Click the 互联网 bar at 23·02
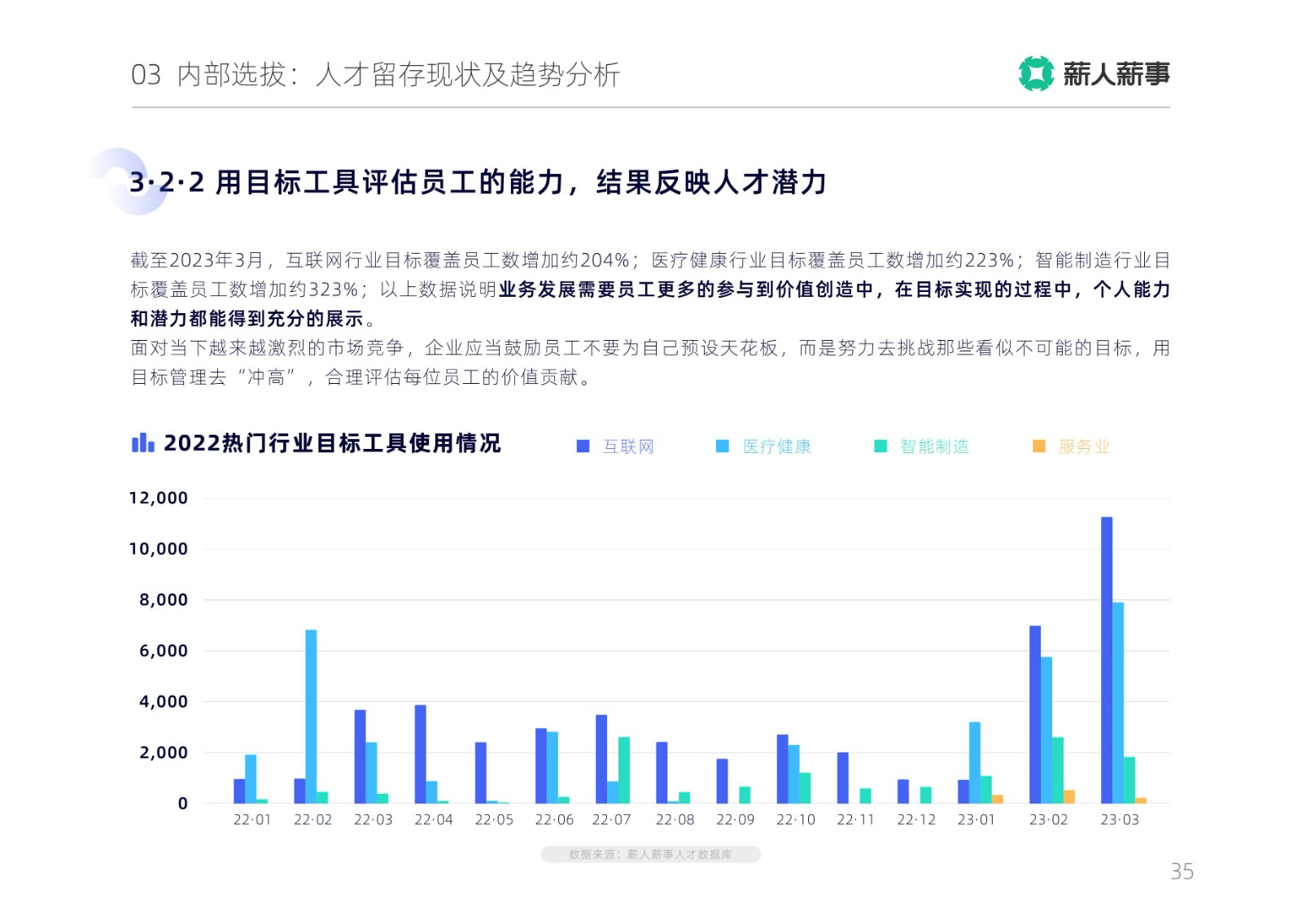The width and height of the screenshot is (1302, 924). coord(1035,715)
